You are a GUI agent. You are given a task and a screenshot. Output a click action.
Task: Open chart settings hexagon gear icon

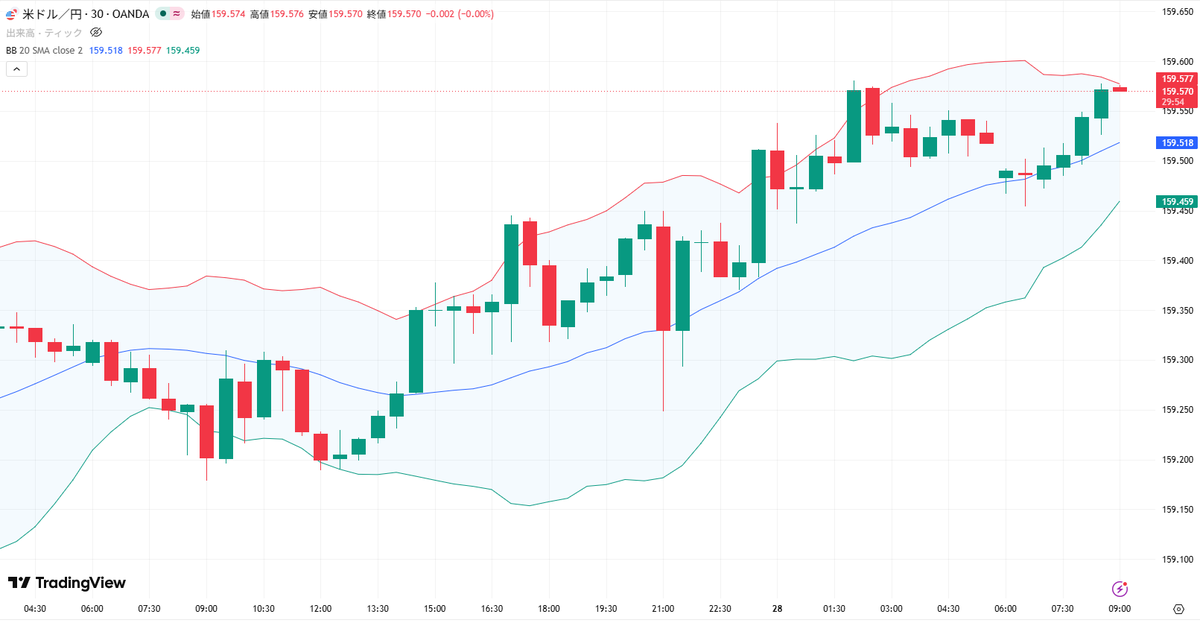click(x=1177, y=608)
